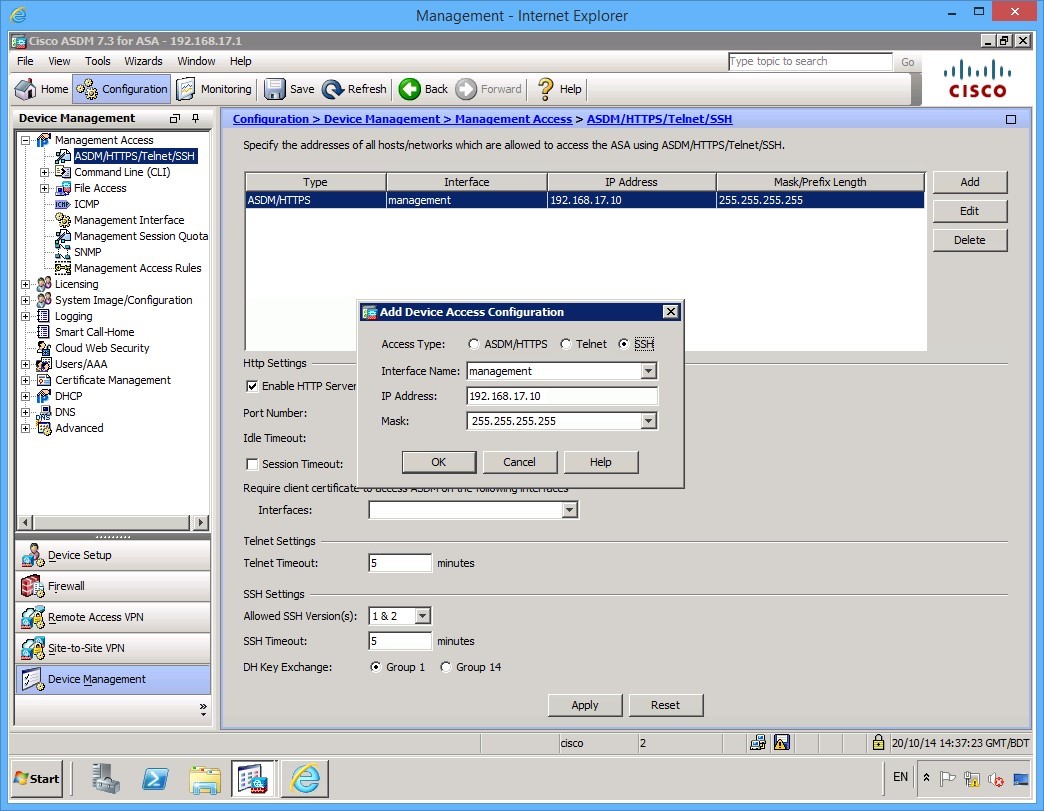This screenshot has width=1044, height=811.
Task: Cancel the Add Device Access Configuration dialog
Action: tap(520, 461)
